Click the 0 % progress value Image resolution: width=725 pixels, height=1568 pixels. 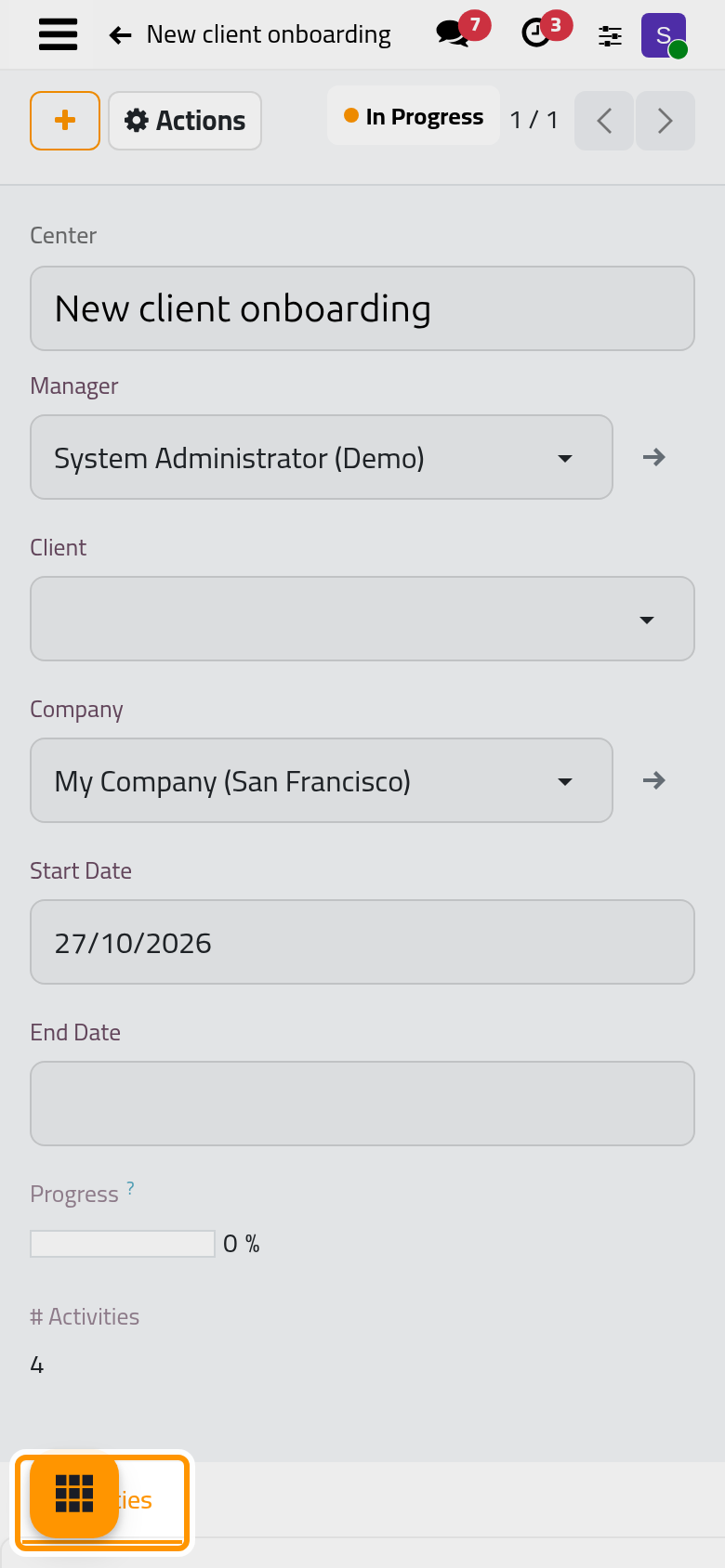coord(242,1244)
